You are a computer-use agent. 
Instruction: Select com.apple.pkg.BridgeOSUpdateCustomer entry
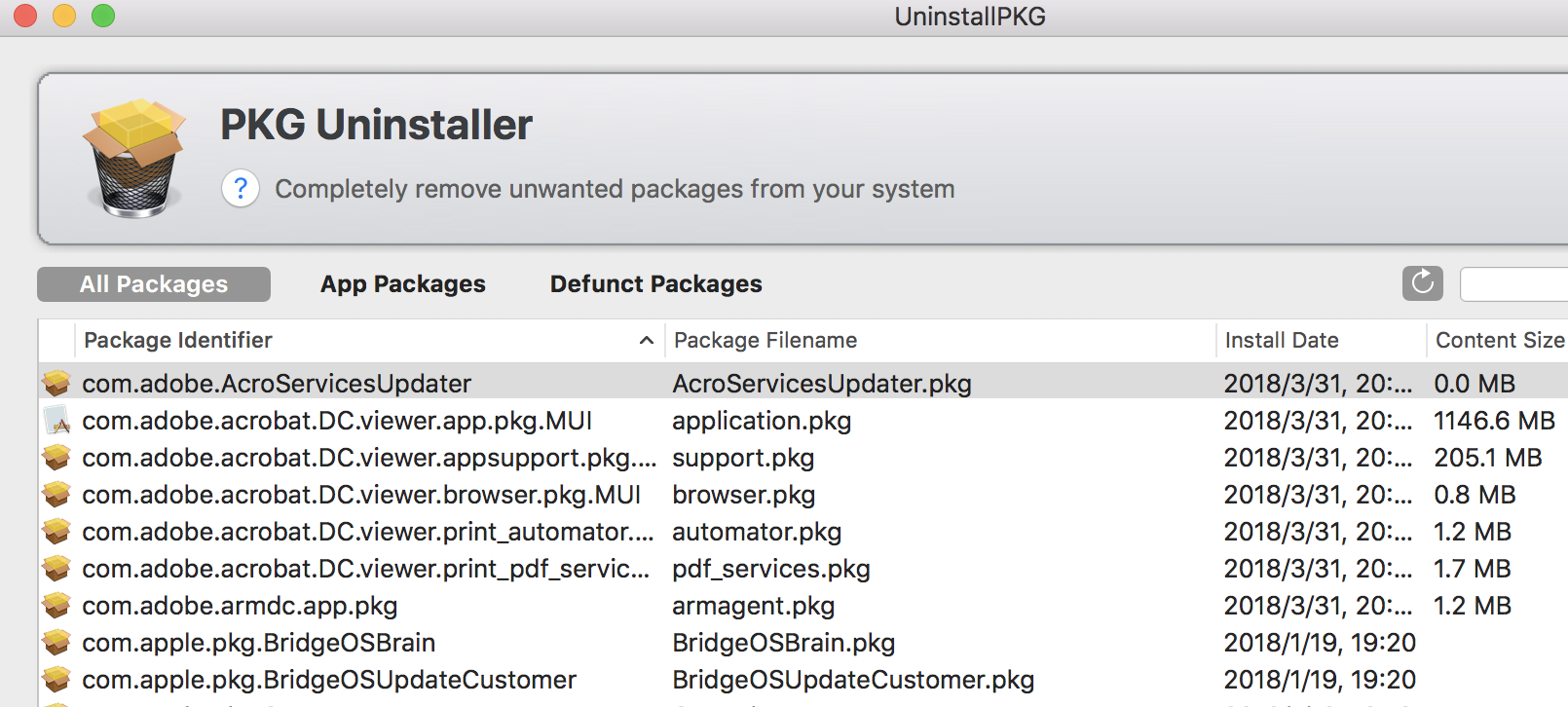point(329,680)
